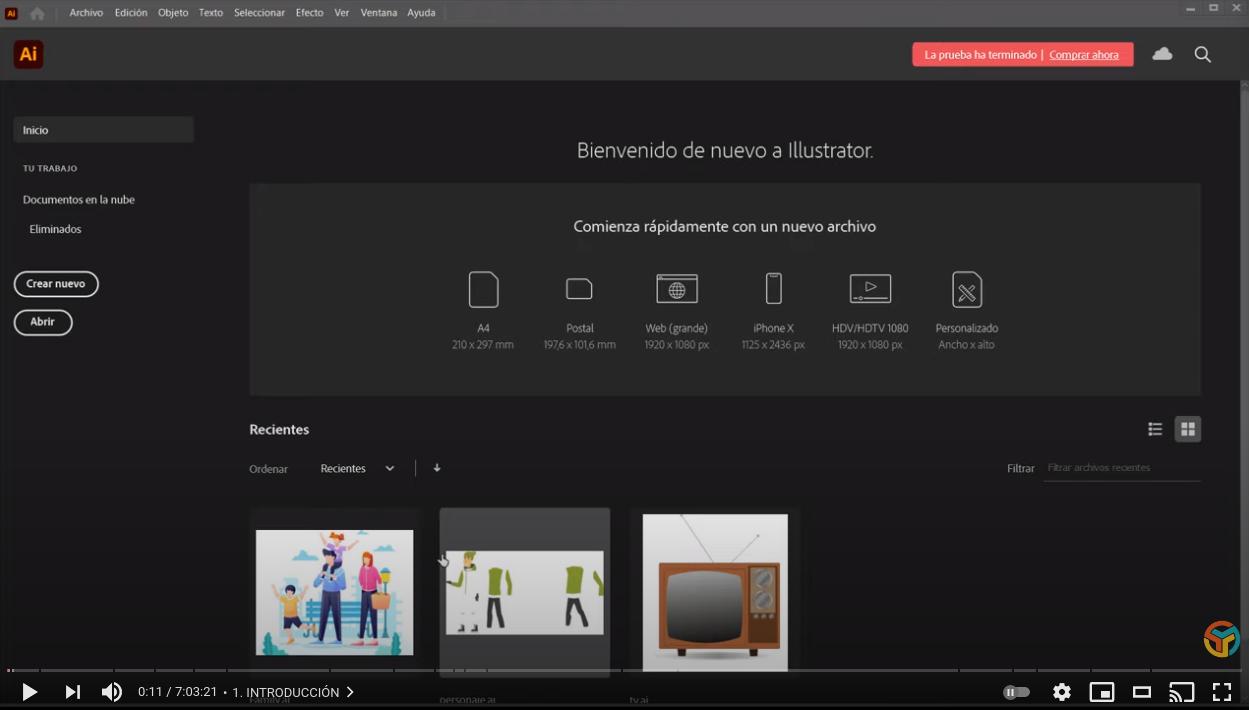Screen dimensions: 1249x710
Task: Open the Ver menu
Action: [342, 13]
